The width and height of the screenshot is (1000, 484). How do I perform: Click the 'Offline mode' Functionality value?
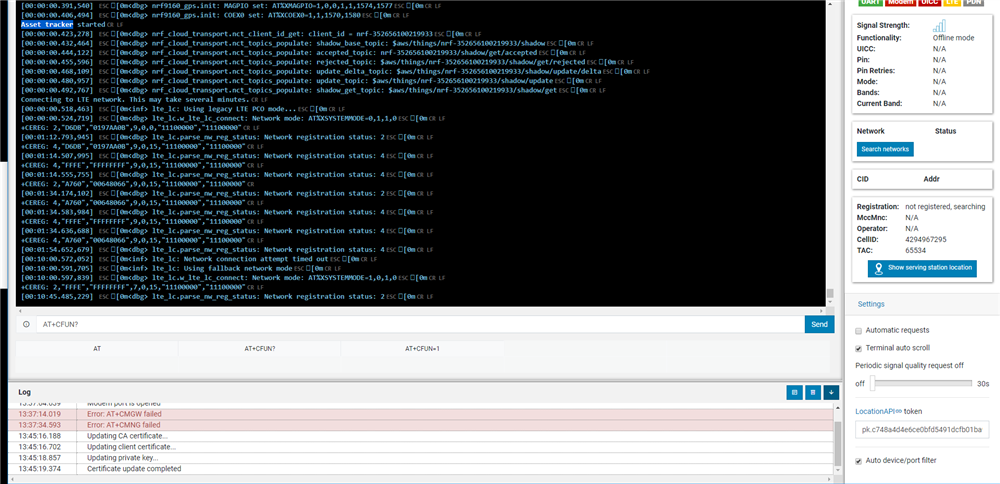953,38
